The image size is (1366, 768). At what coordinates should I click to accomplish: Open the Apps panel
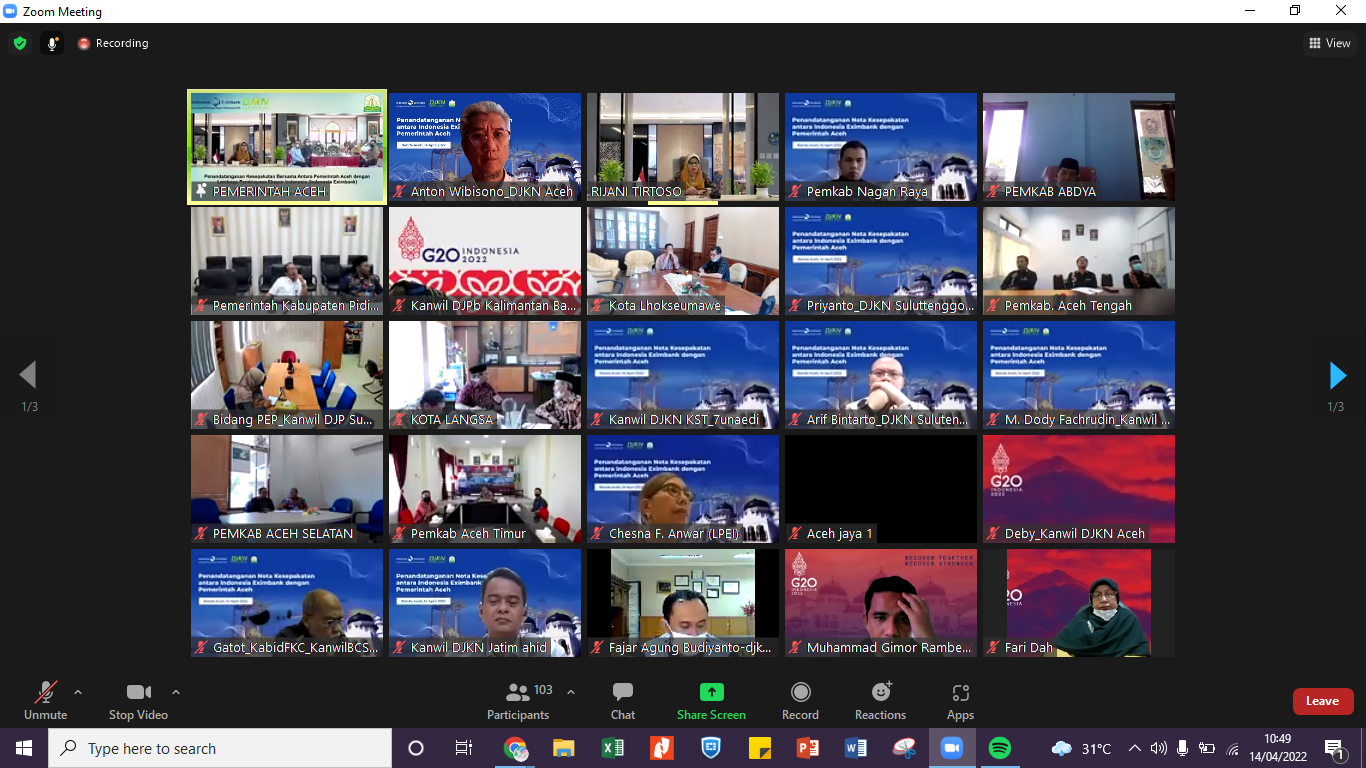point(960,700)
